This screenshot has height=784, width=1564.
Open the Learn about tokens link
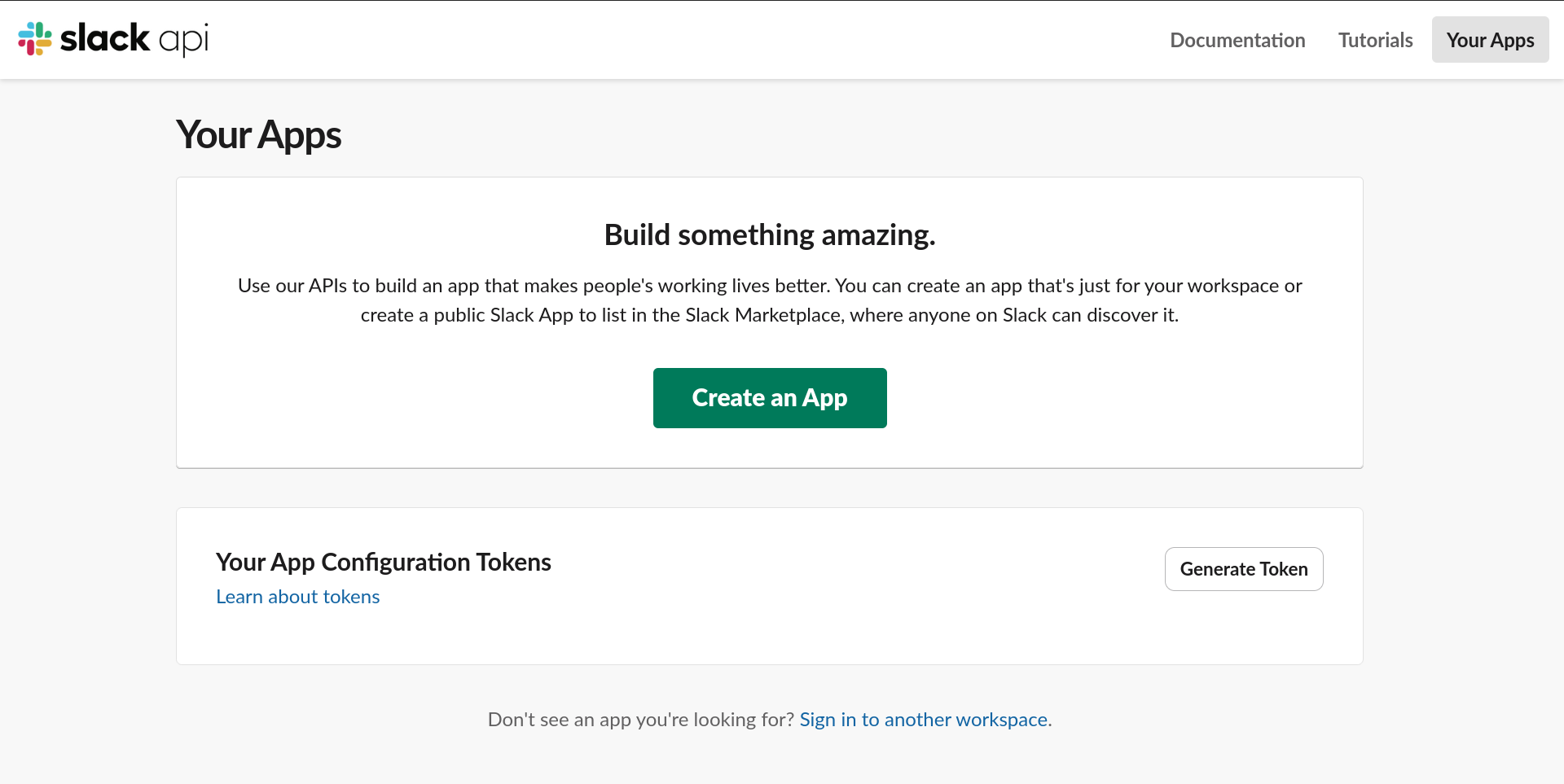click(x=297, y=597)
